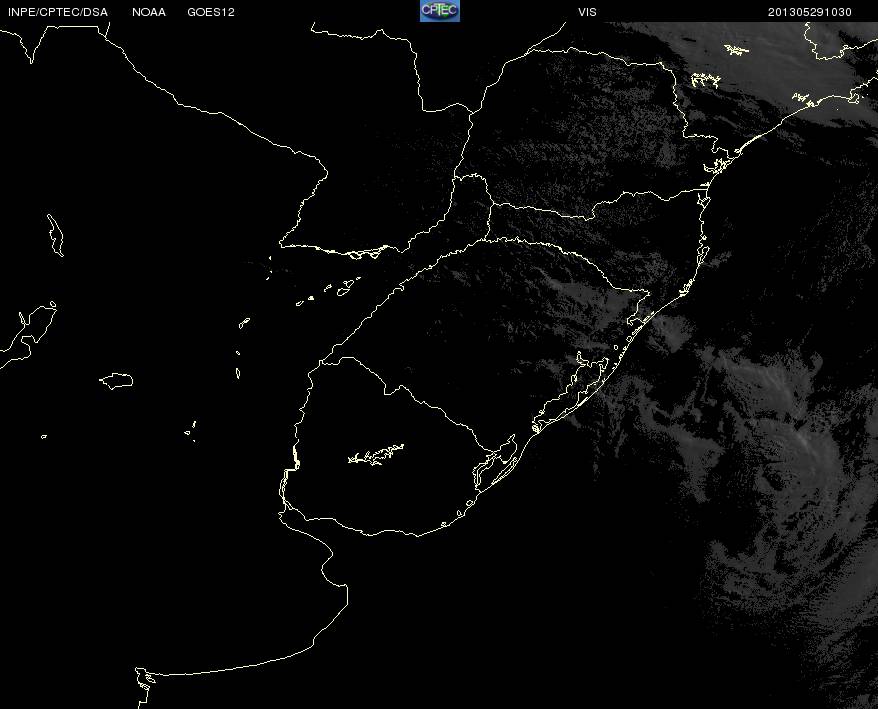Viewport: 878px width, 709px height.
Task: Click the jagged reservoir outline inside Uruguay
Action: (x=376, y=454)
